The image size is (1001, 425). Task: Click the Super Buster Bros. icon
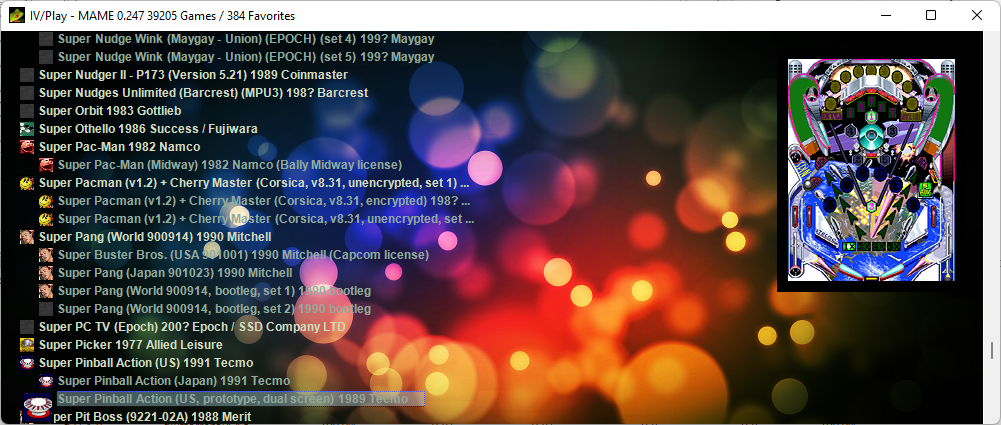point(46,255)
